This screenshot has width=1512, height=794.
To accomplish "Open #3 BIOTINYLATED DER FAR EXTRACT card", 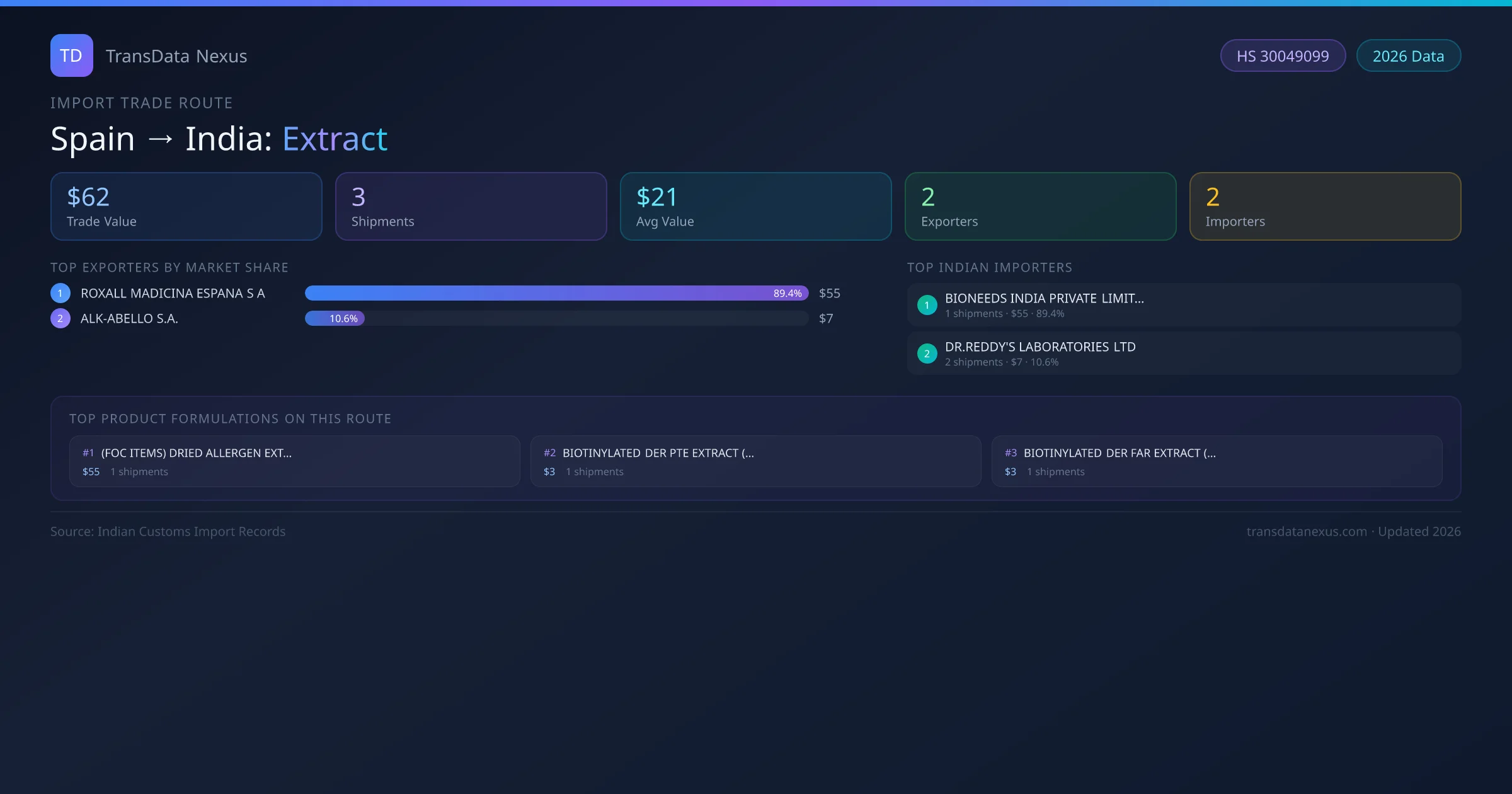I will [x=1217, y=461].
